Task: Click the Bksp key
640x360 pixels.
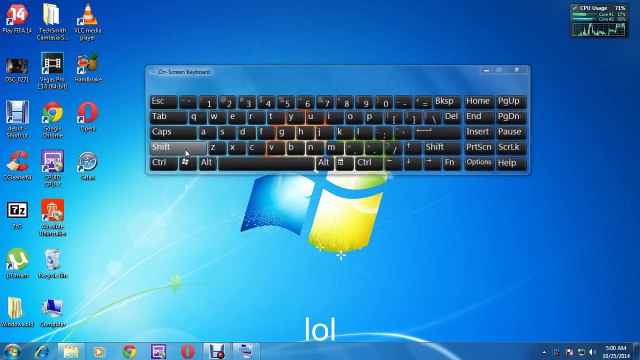Action: tap(447, 102)
